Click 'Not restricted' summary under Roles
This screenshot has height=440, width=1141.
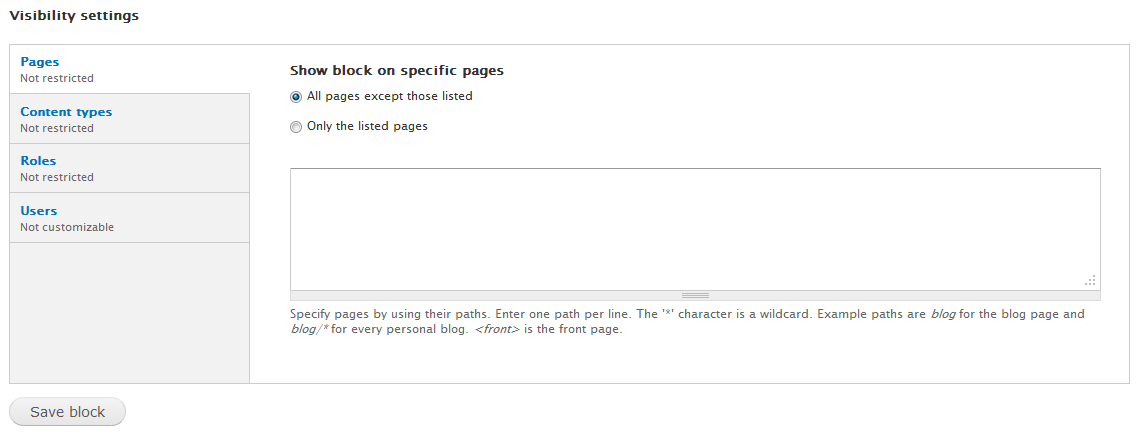pos(57,177)
